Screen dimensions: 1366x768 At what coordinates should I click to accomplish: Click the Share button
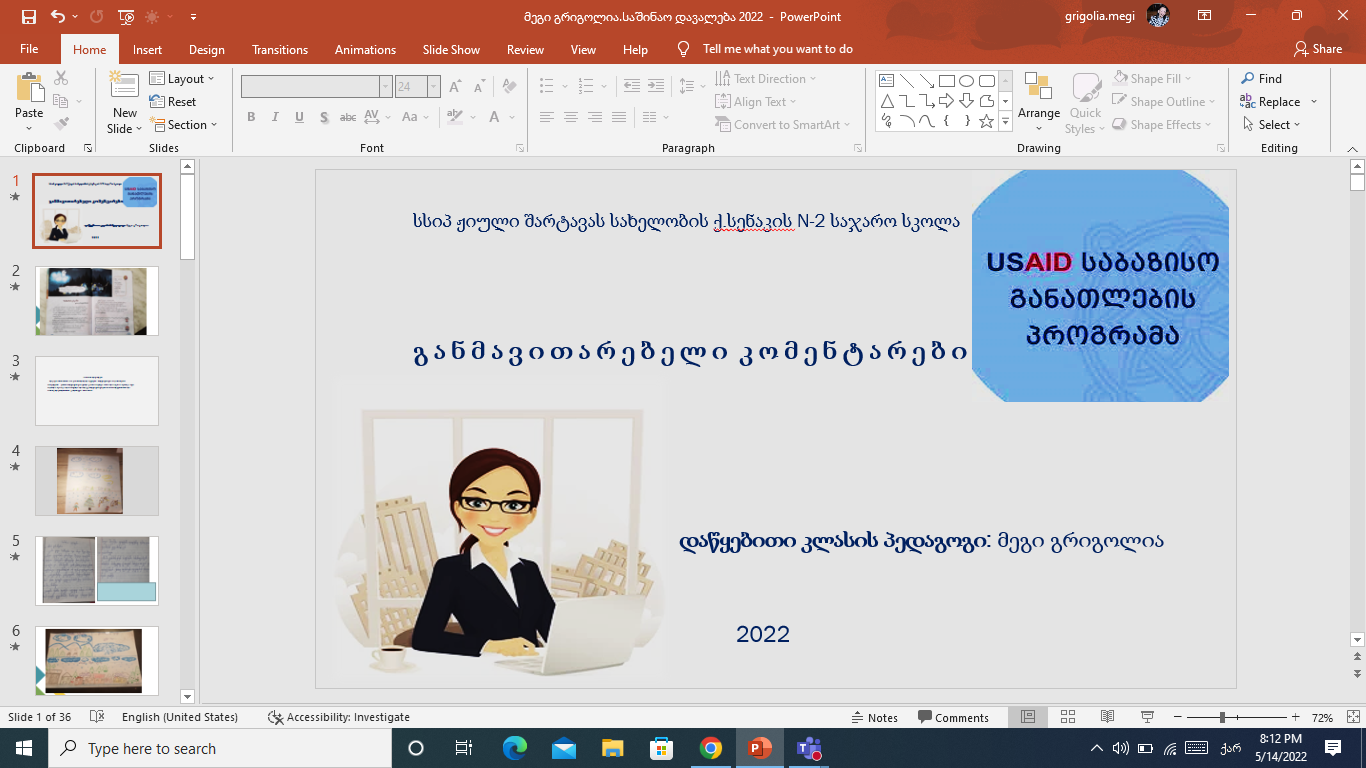coord(1318,49)
